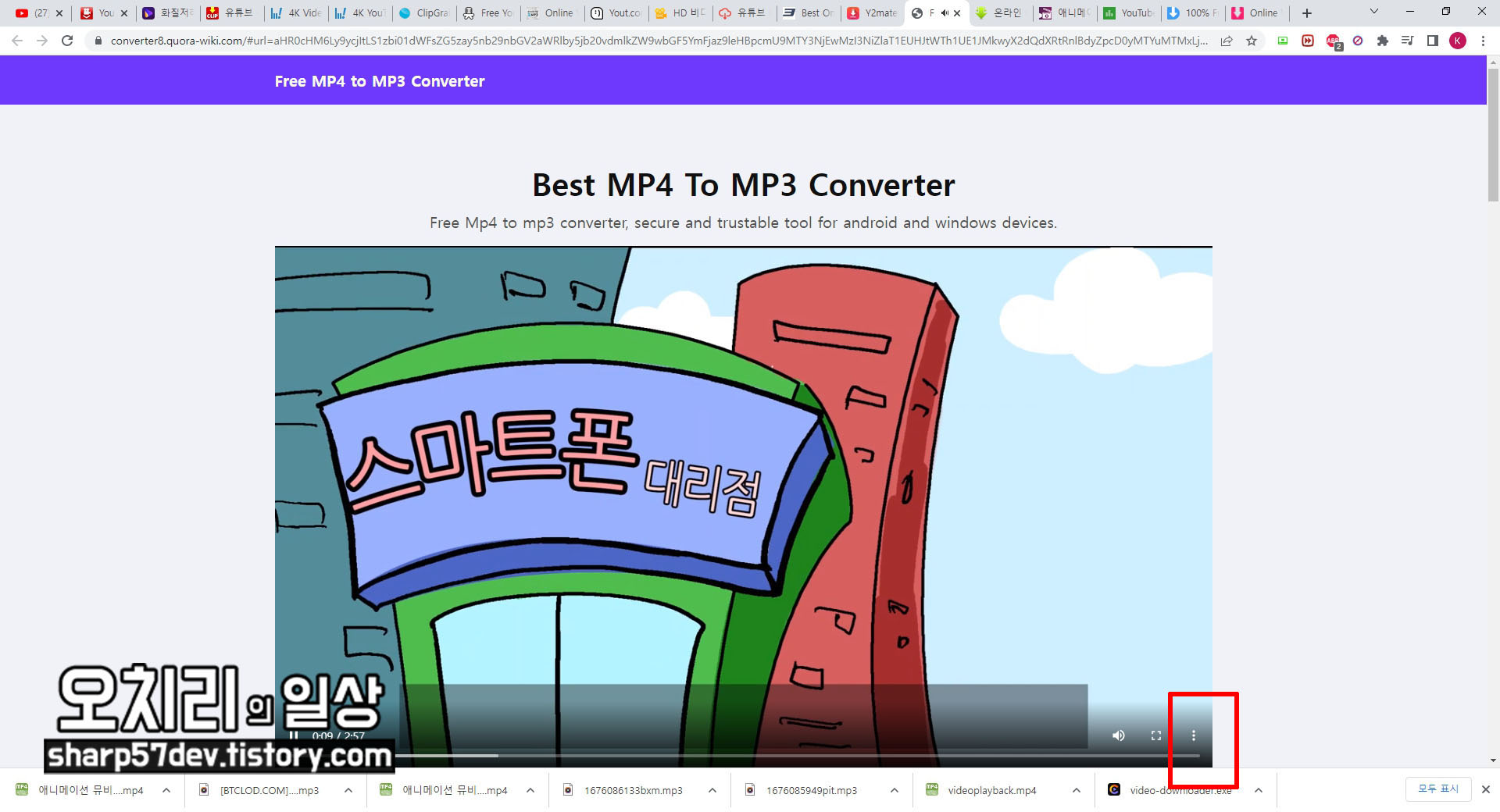
Task: Close the downloads bar
Action: [x=1485, y=789]
